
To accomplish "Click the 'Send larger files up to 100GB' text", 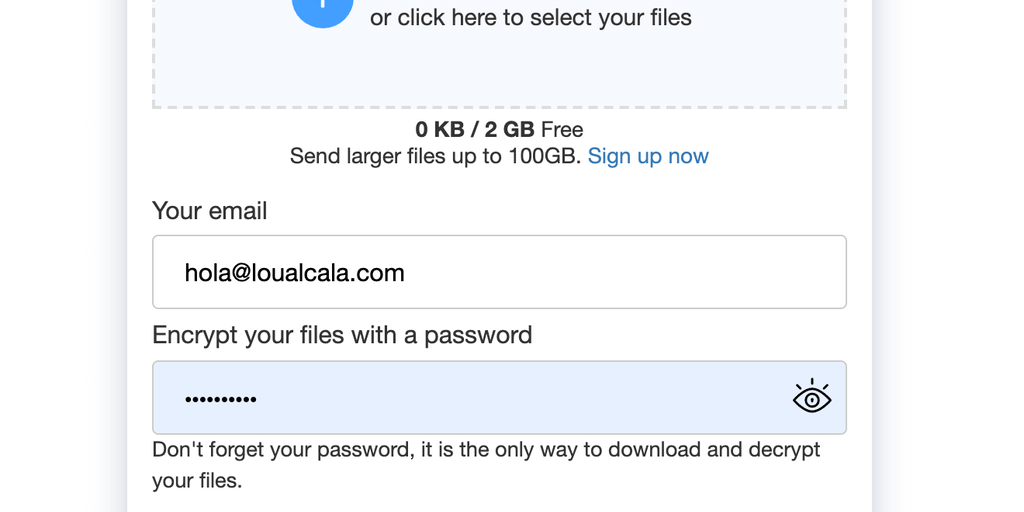I will point(435,156).
